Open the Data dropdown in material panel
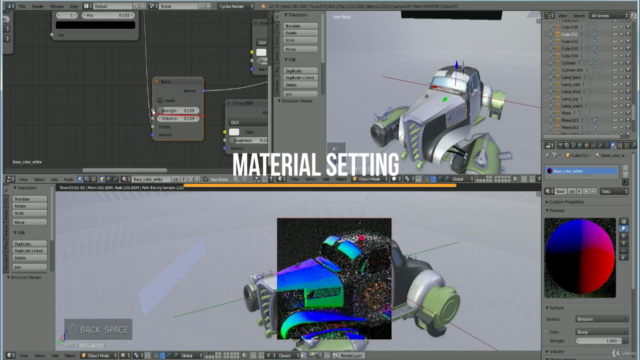This screenshot has height=360, width=640. click(x=614, y=191)
